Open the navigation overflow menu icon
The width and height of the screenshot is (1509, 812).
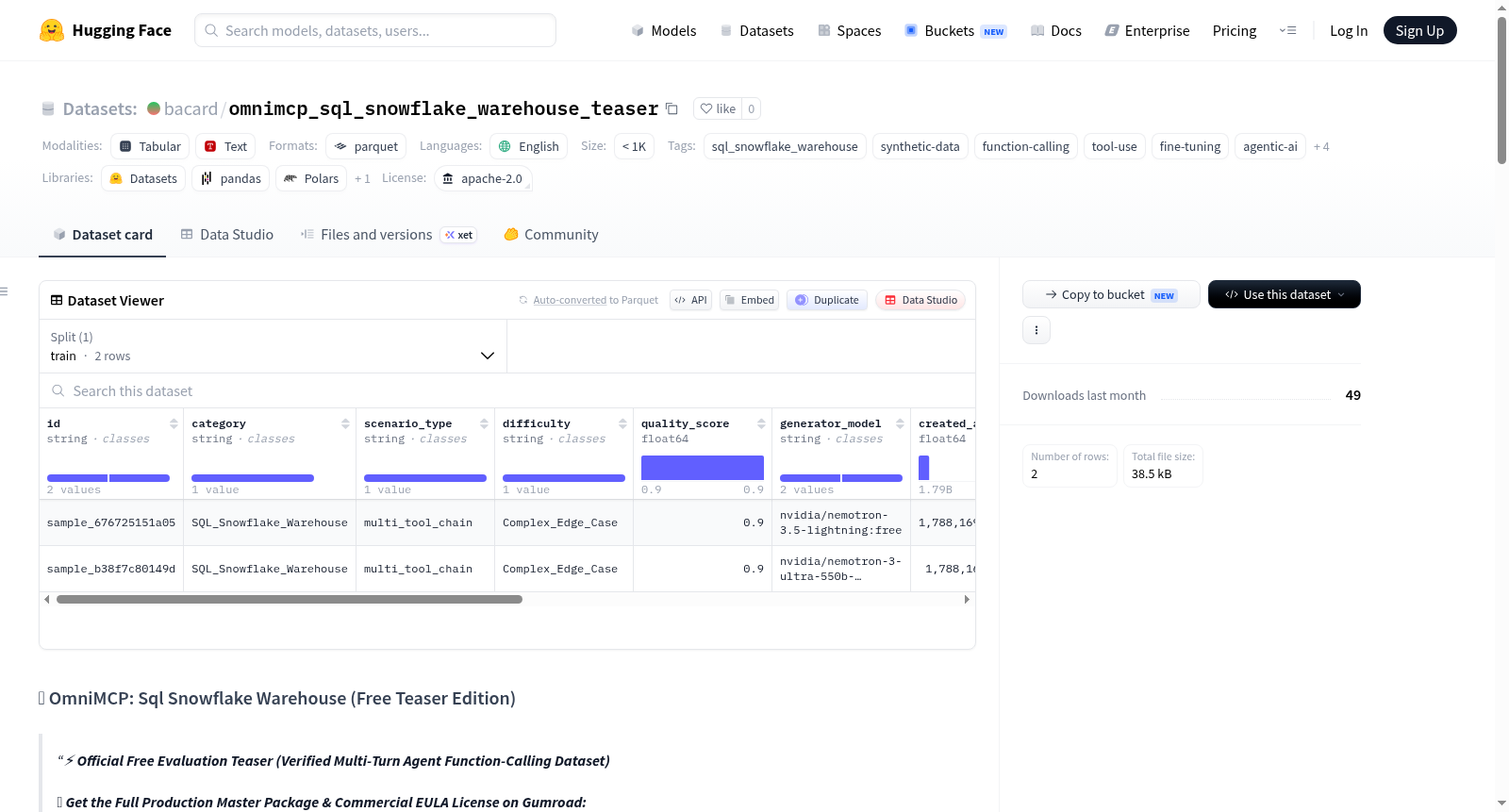click(x=1287, y=30)
